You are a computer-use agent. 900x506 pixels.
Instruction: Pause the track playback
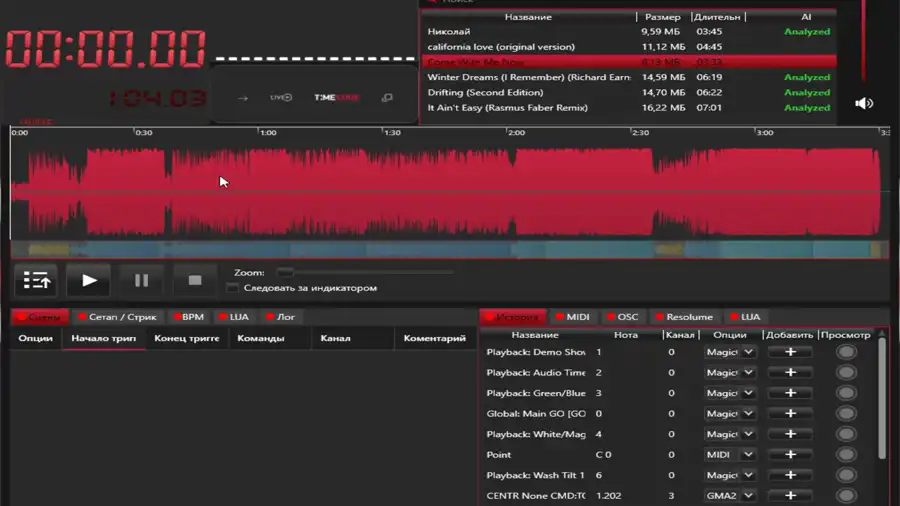tap(141, 281)
